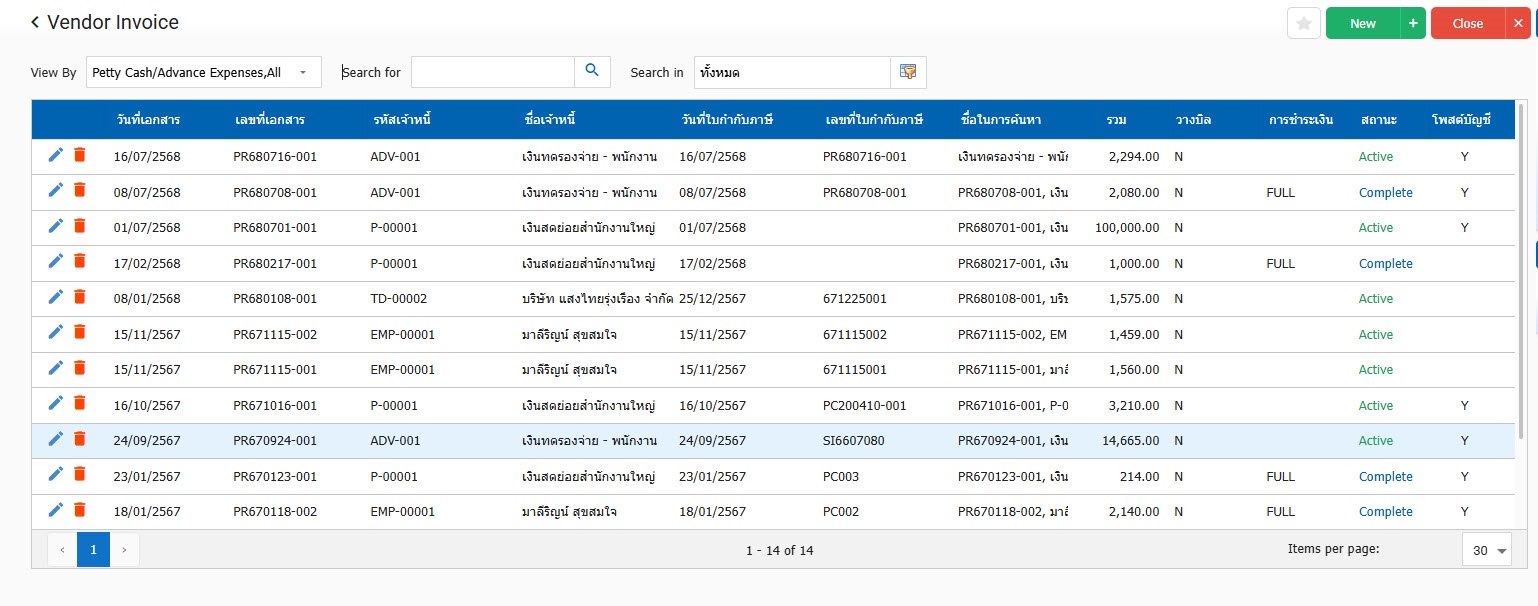Screen dimensions: 1538x606
Task: Open the Search in filter icon
Action: click(908, 72)
